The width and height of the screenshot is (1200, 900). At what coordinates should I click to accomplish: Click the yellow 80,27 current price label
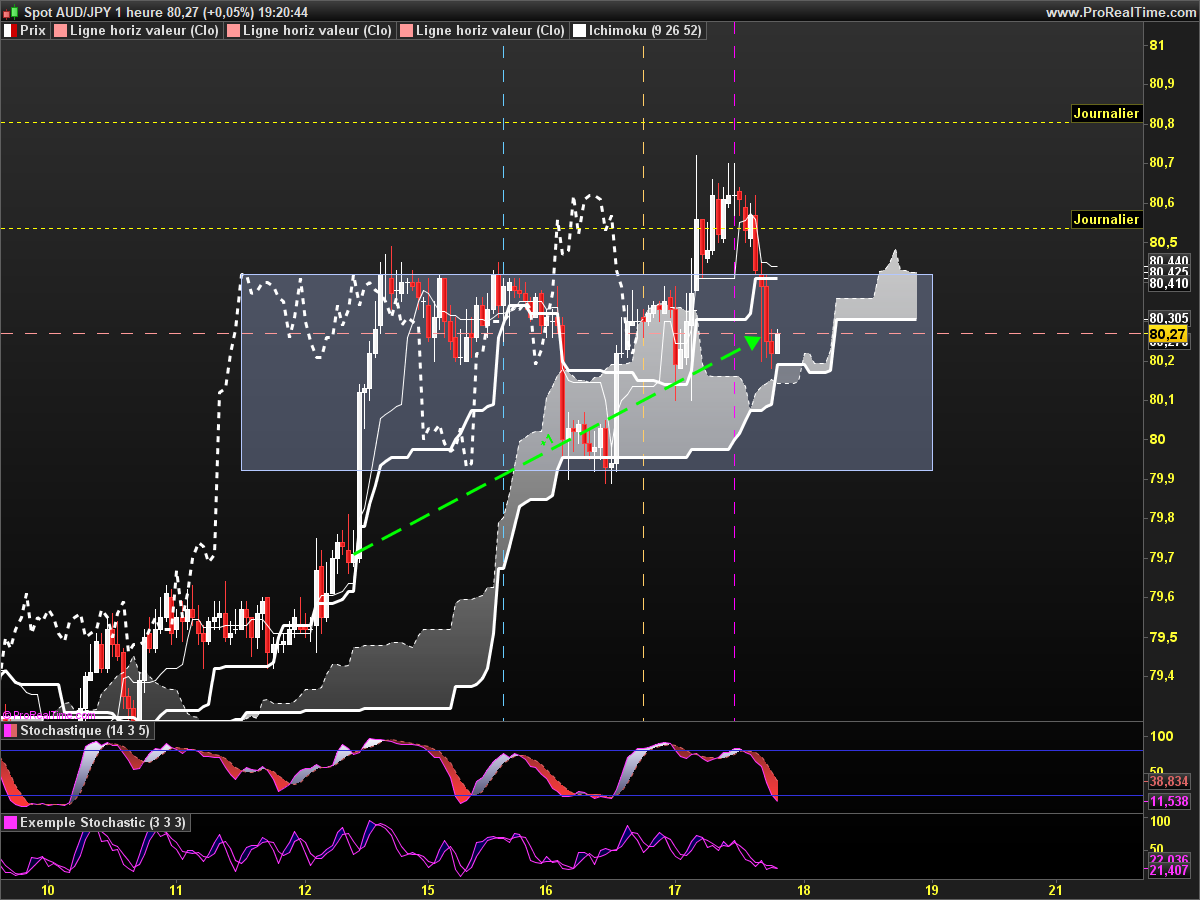1168,334
